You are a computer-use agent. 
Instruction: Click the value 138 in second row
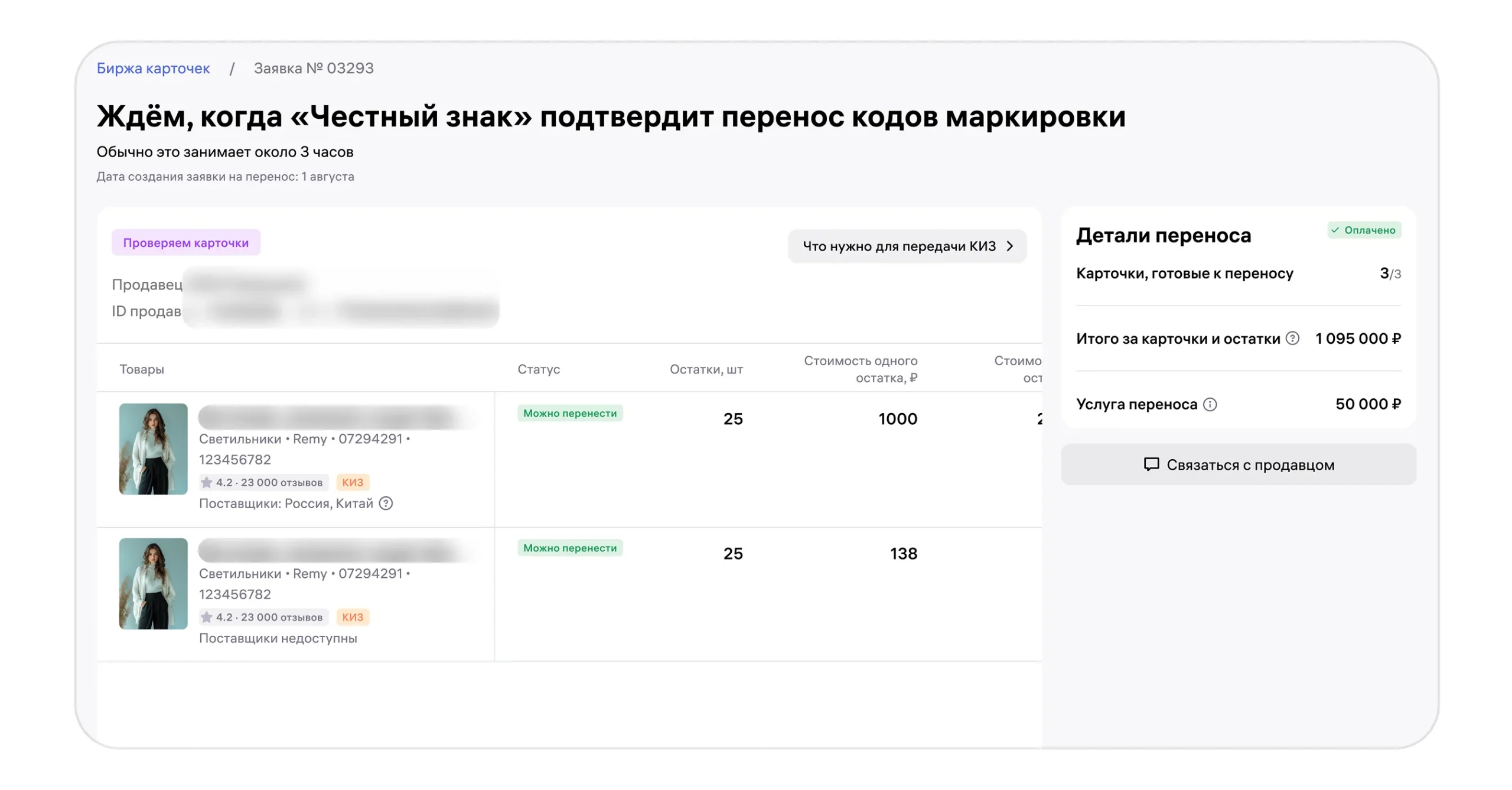[903, 553]
